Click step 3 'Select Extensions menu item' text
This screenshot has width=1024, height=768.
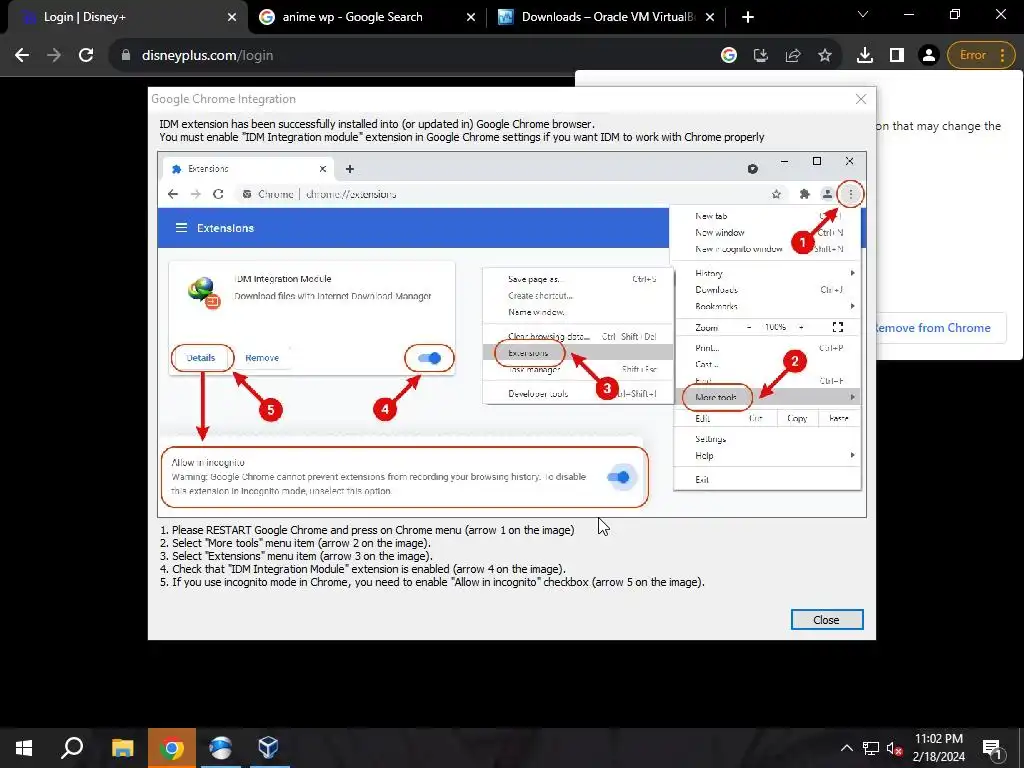[x=296, y=556]
